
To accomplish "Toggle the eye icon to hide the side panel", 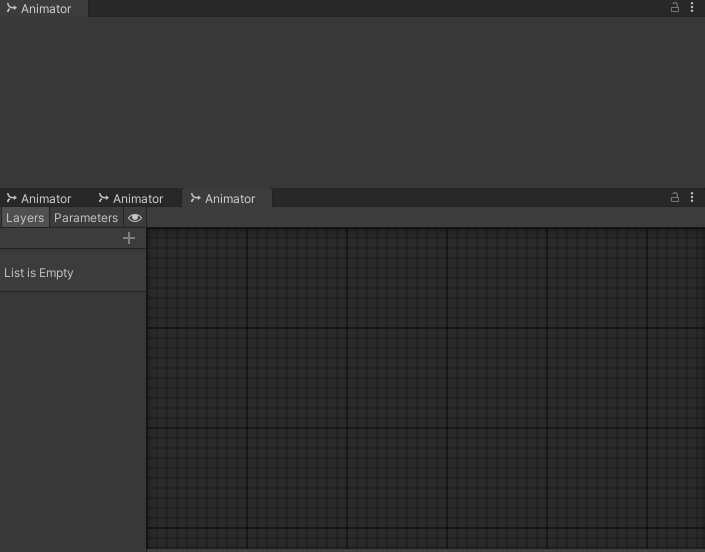I will 135,218.
